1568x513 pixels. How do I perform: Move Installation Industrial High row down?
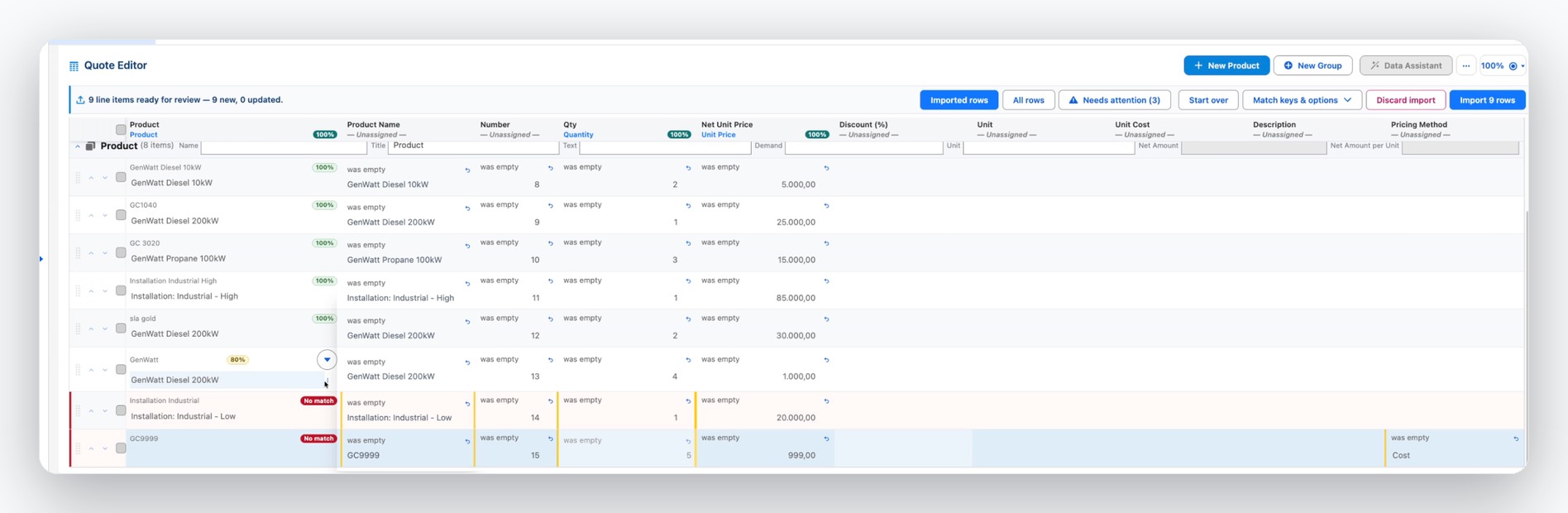(x=105, y=291)
